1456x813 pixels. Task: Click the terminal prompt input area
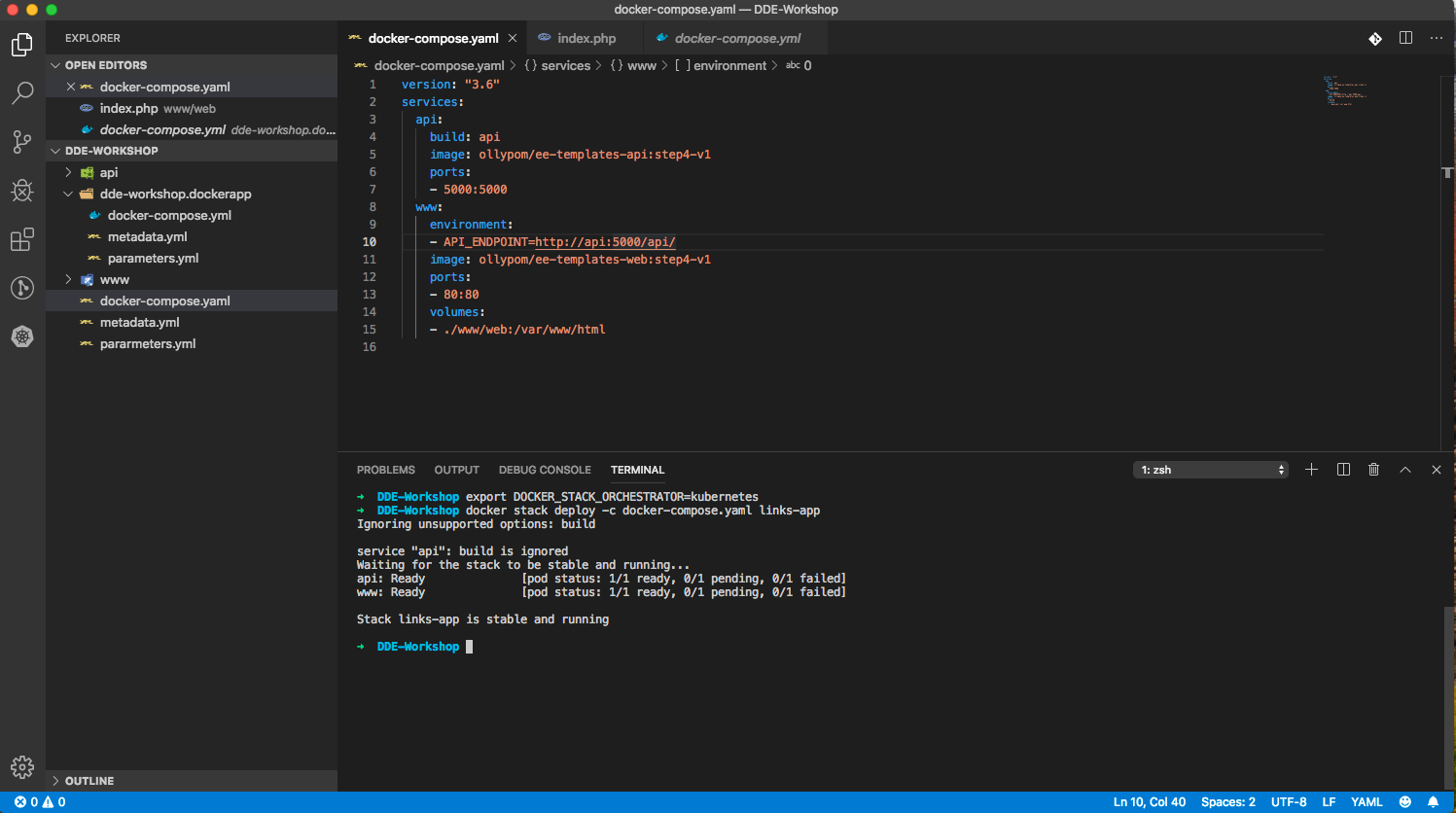(x=469, y=647)
